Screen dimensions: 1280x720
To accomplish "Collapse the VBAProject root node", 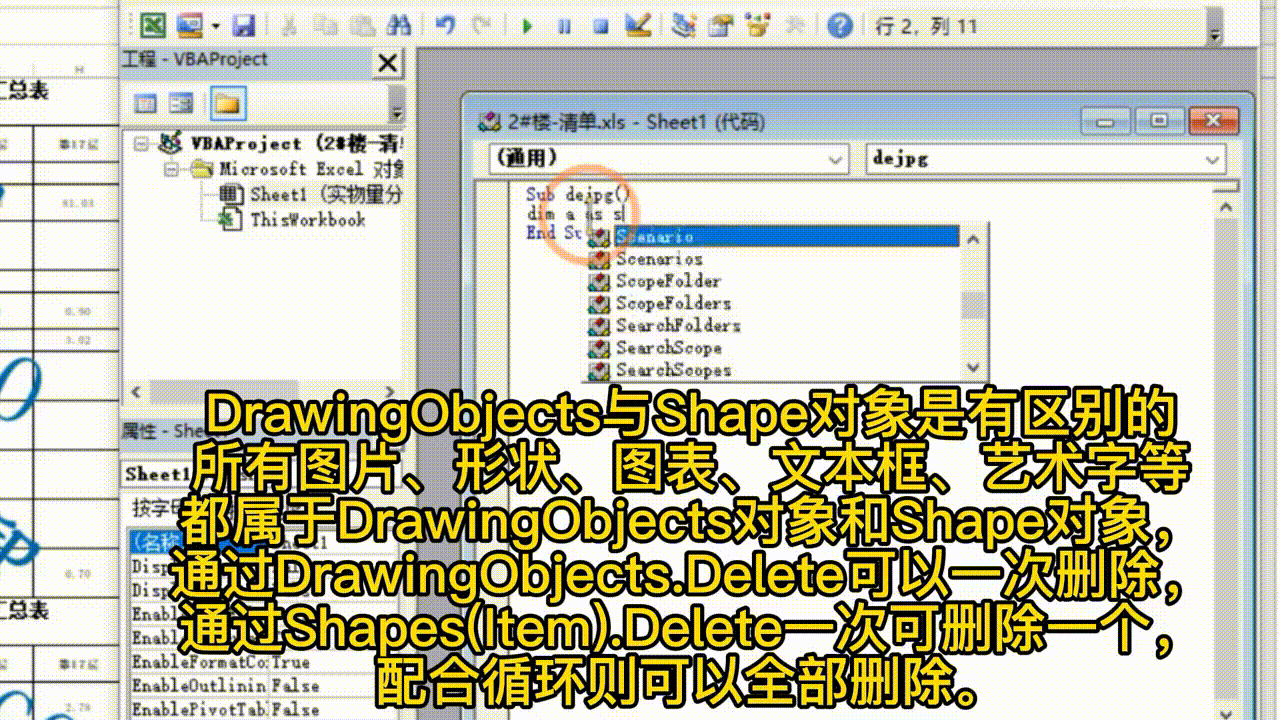I will [x=141, y=145].
